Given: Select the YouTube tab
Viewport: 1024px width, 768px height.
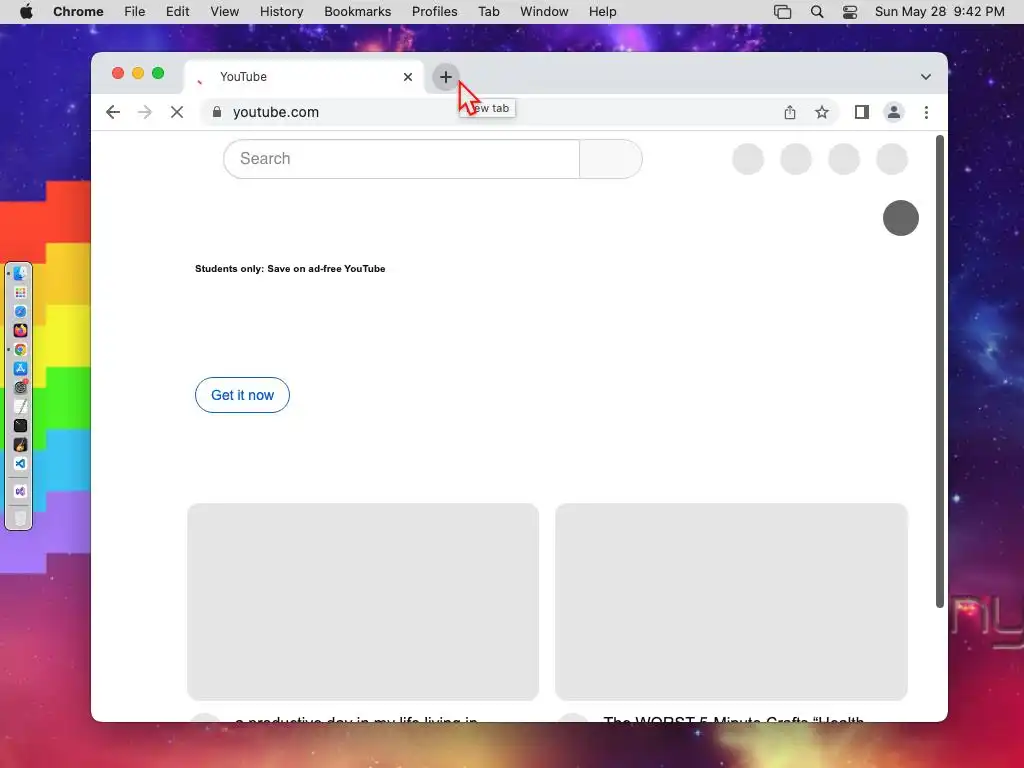Looking at the screenshot, I should 305,77.
